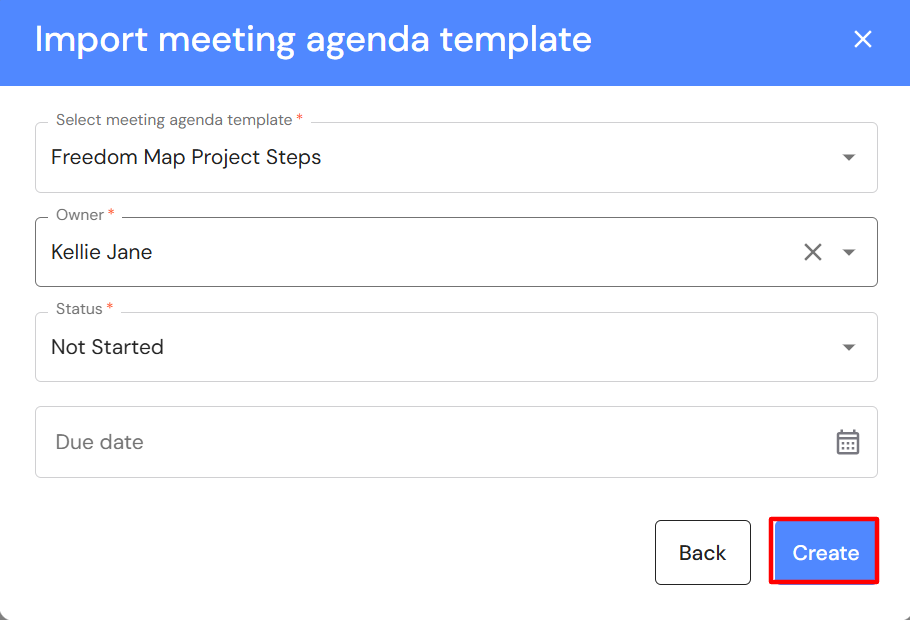Viewport: 910px width, 620px height.
Task: Click the required asterisk next to Owner
Action: pyautogui.click(x=111, y=215)
